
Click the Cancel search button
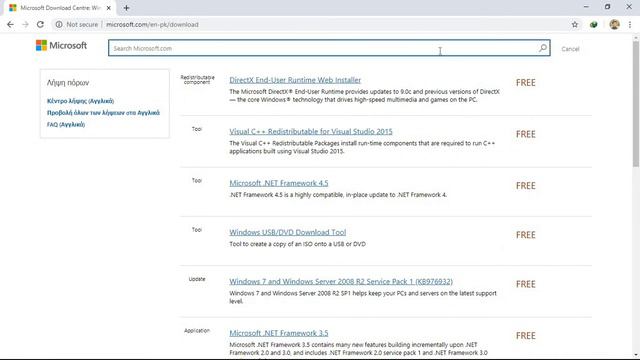(x=570, y=49)
